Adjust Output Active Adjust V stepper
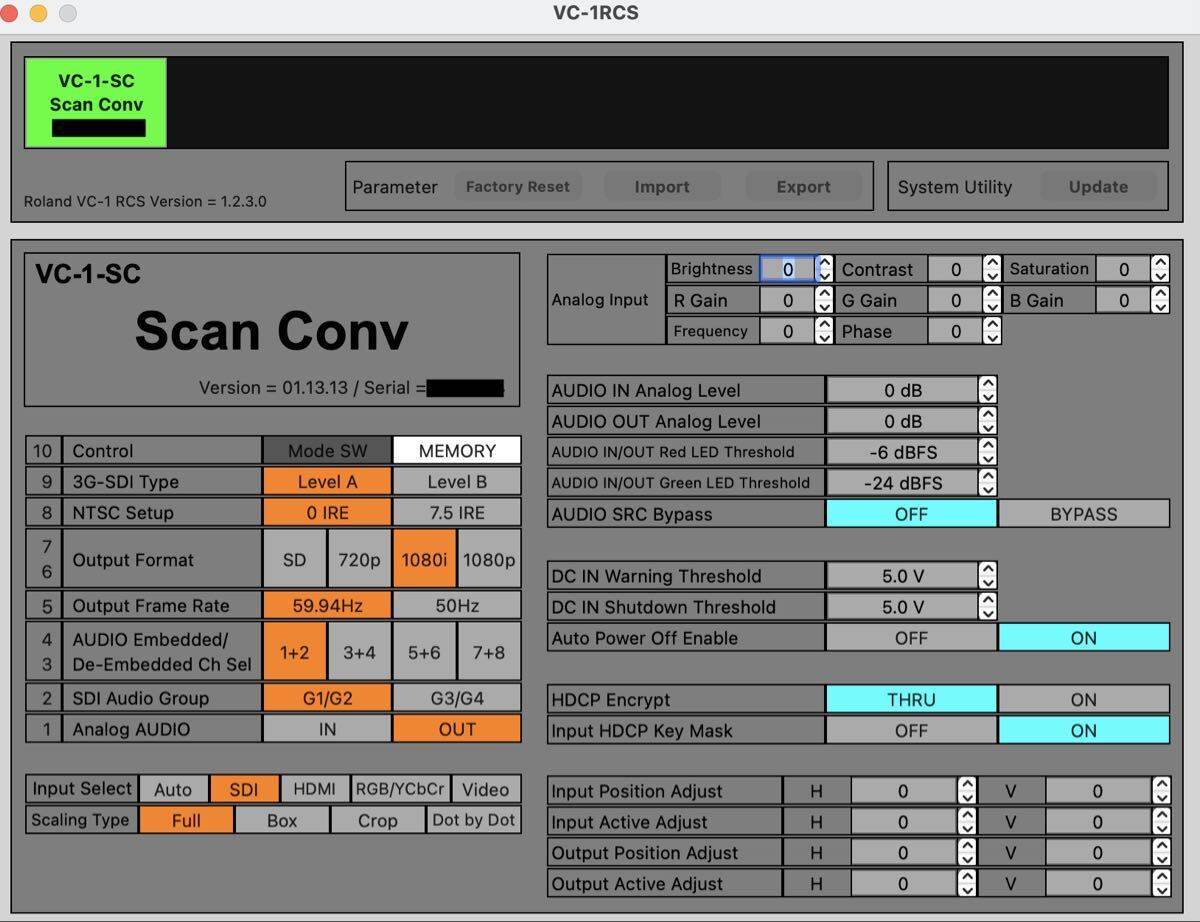This screenshot has height=922, width=1200. (1161, 884)
